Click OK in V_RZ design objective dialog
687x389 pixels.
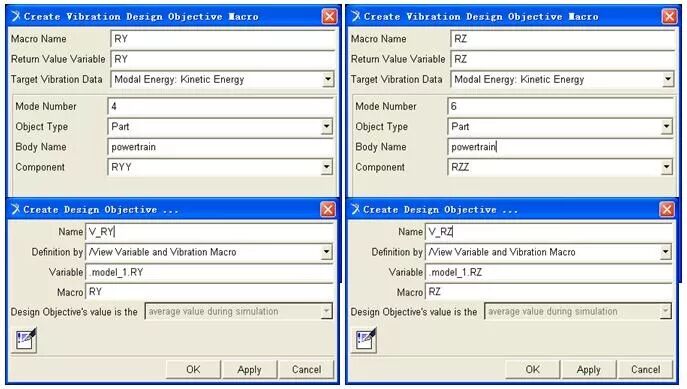coord(532,369)
